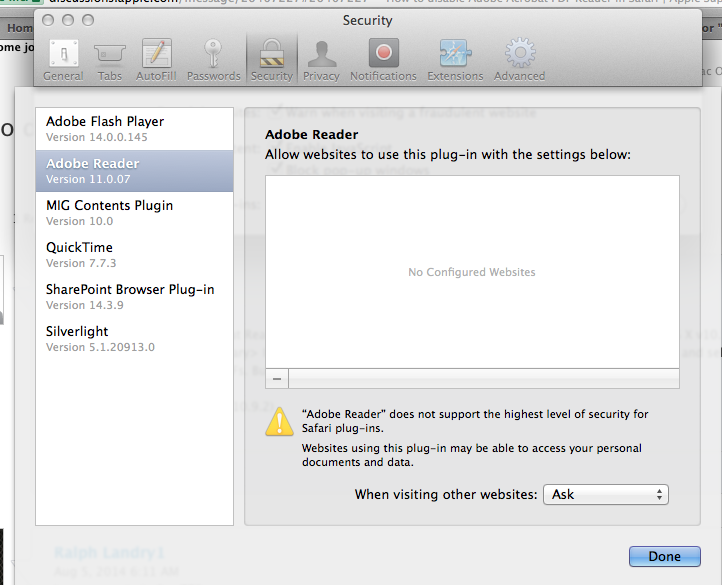Screen dimensions: 722x585
Task: Click the window zoom button
Action: tap(88, 20)
